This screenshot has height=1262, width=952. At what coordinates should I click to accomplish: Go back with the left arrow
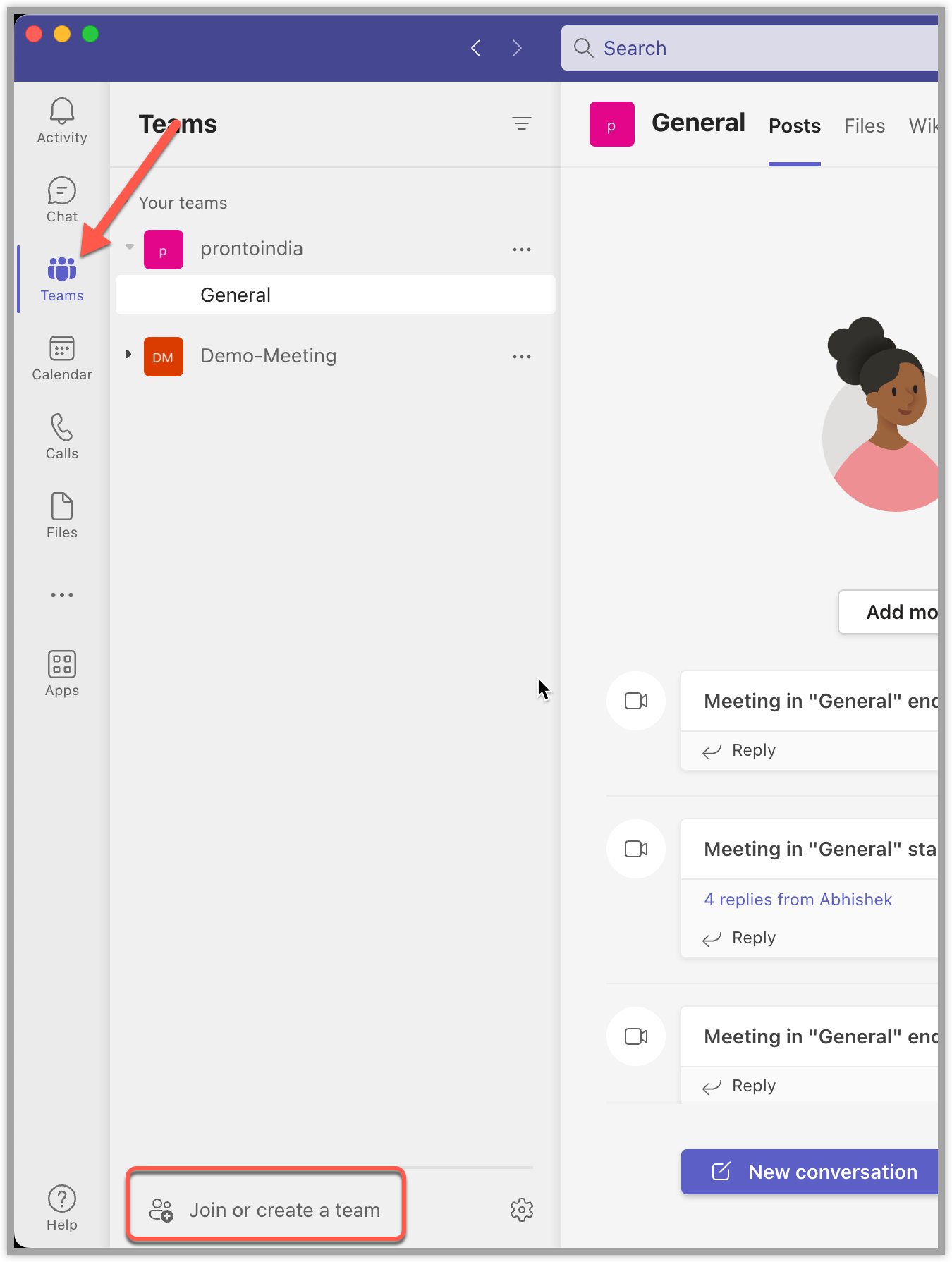[476, 48]
